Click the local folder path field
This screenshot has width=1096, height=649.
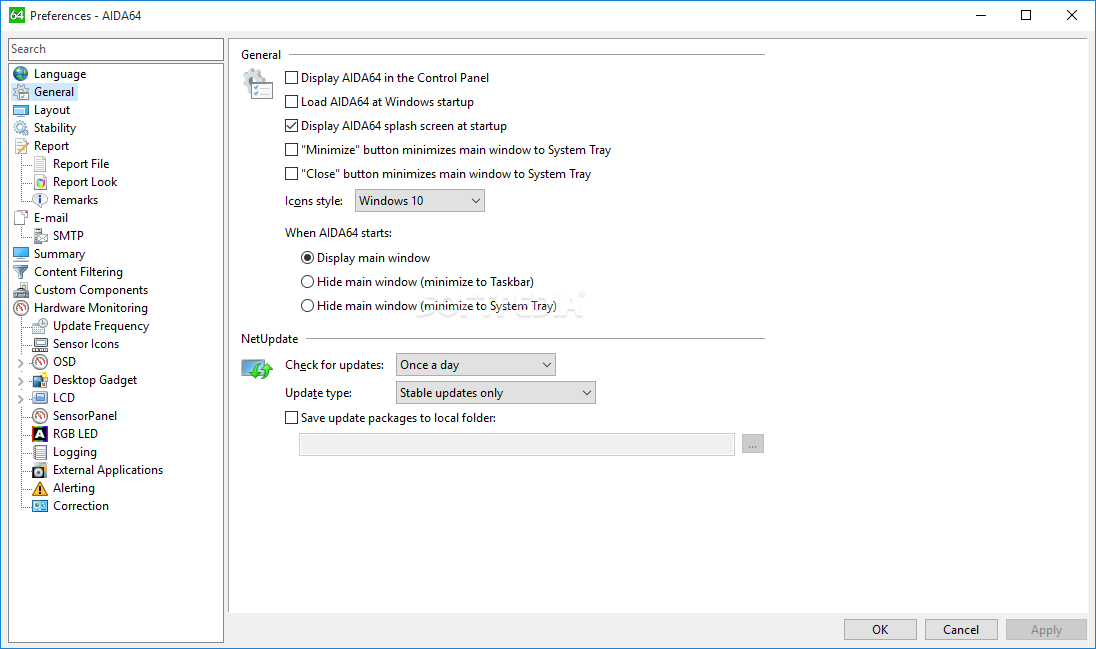(x=517, y=444)
